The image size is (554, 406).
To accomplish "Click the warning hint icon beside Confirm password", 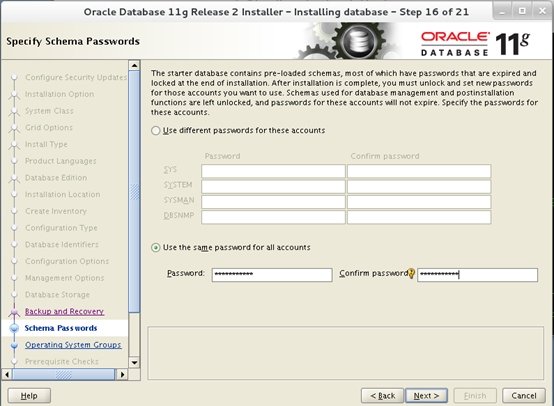I will point(411,273).
